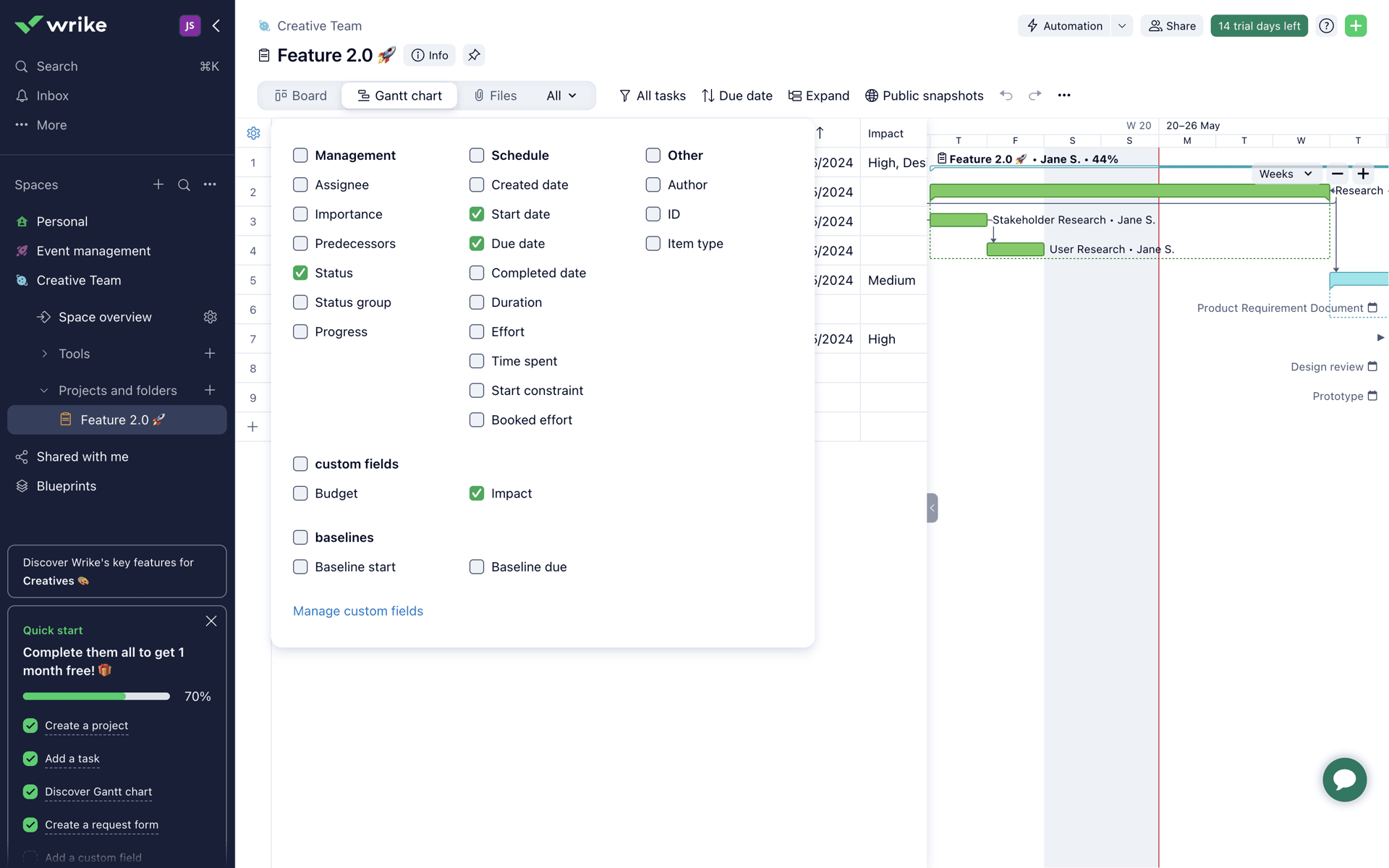
Task: Open the Due date sort dropdown
Action: point(737,95)
